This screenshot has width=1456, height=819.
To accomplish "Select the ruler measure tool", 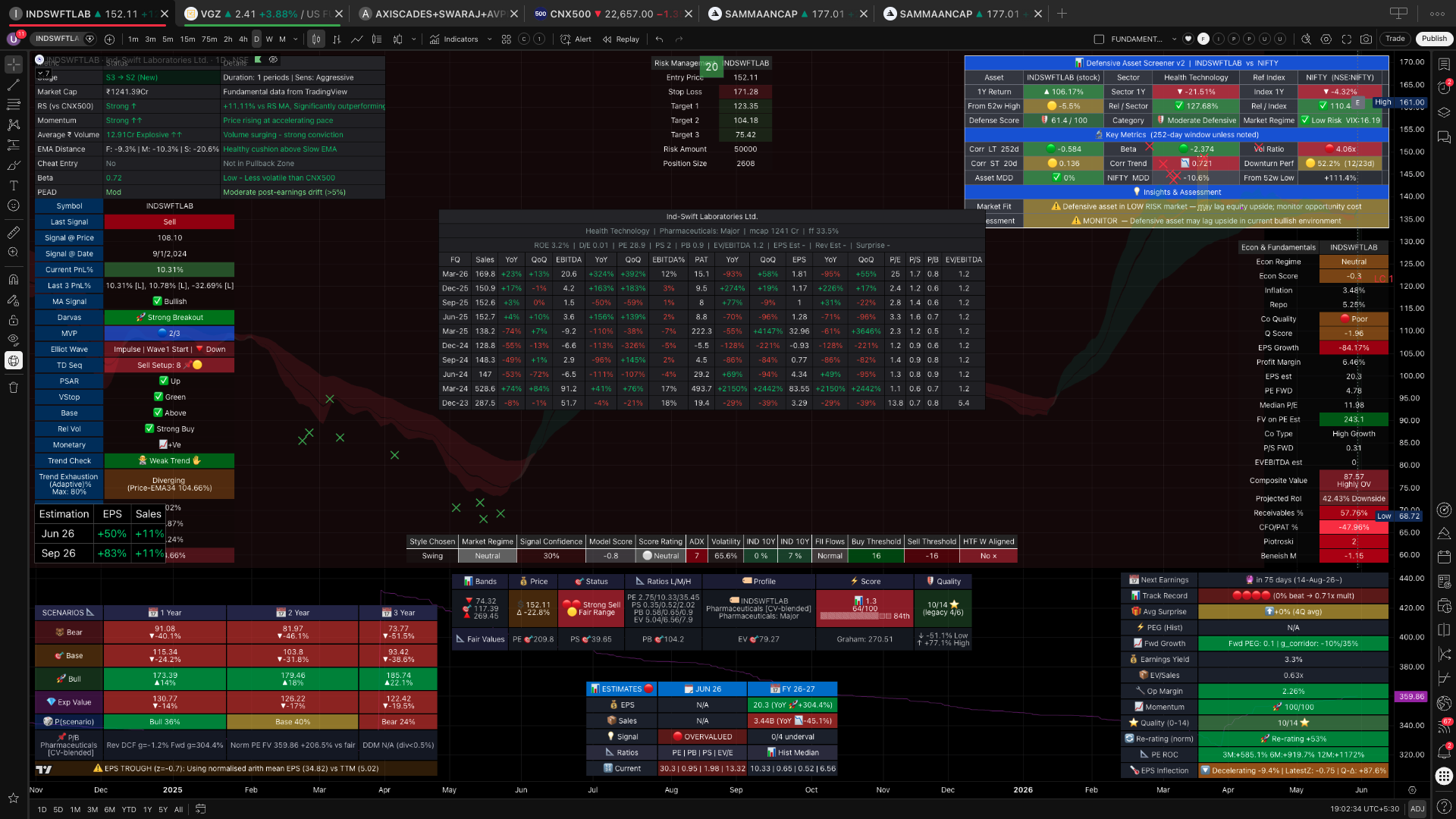I will (x=14, y=232).
